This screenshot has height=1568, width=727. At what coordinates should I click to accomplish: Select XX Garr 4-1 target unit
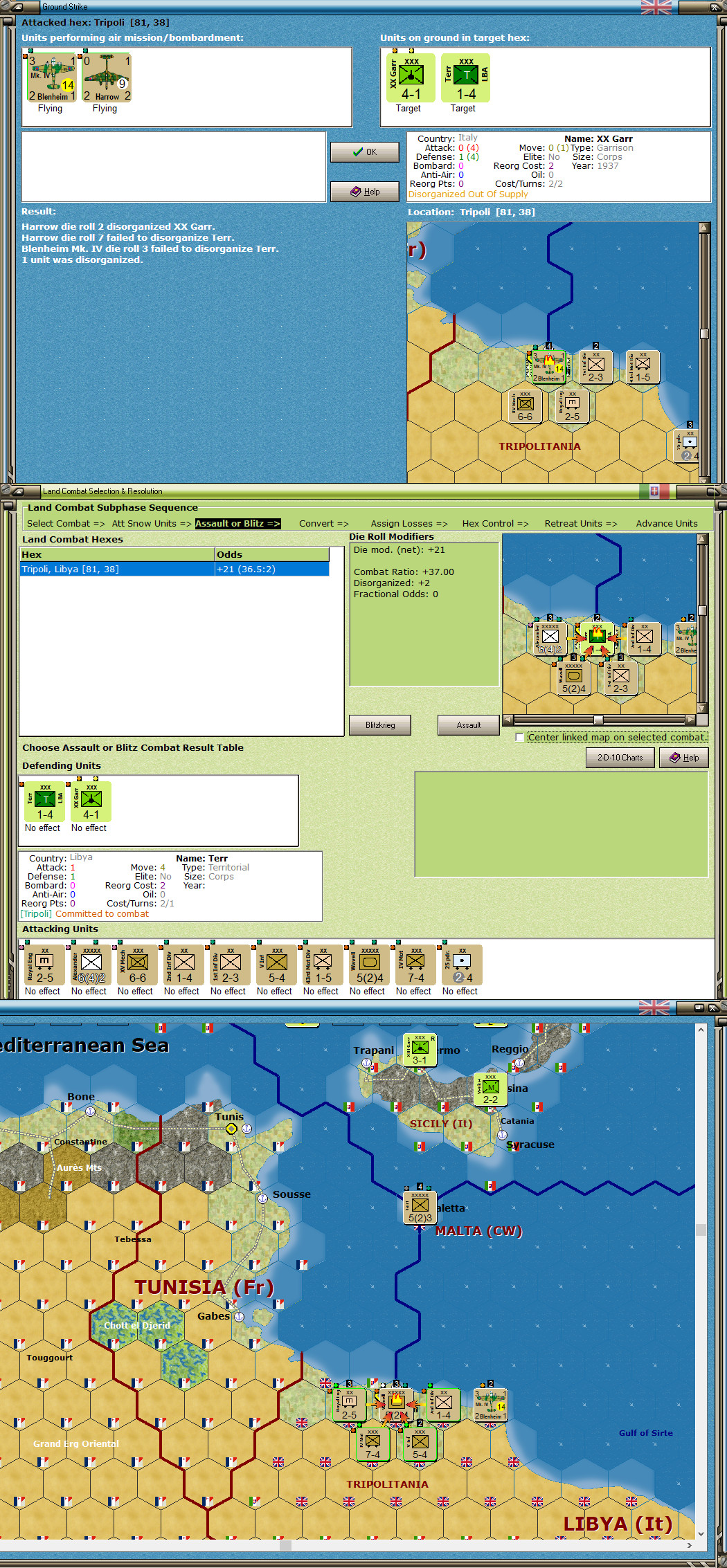pos(411,78)
